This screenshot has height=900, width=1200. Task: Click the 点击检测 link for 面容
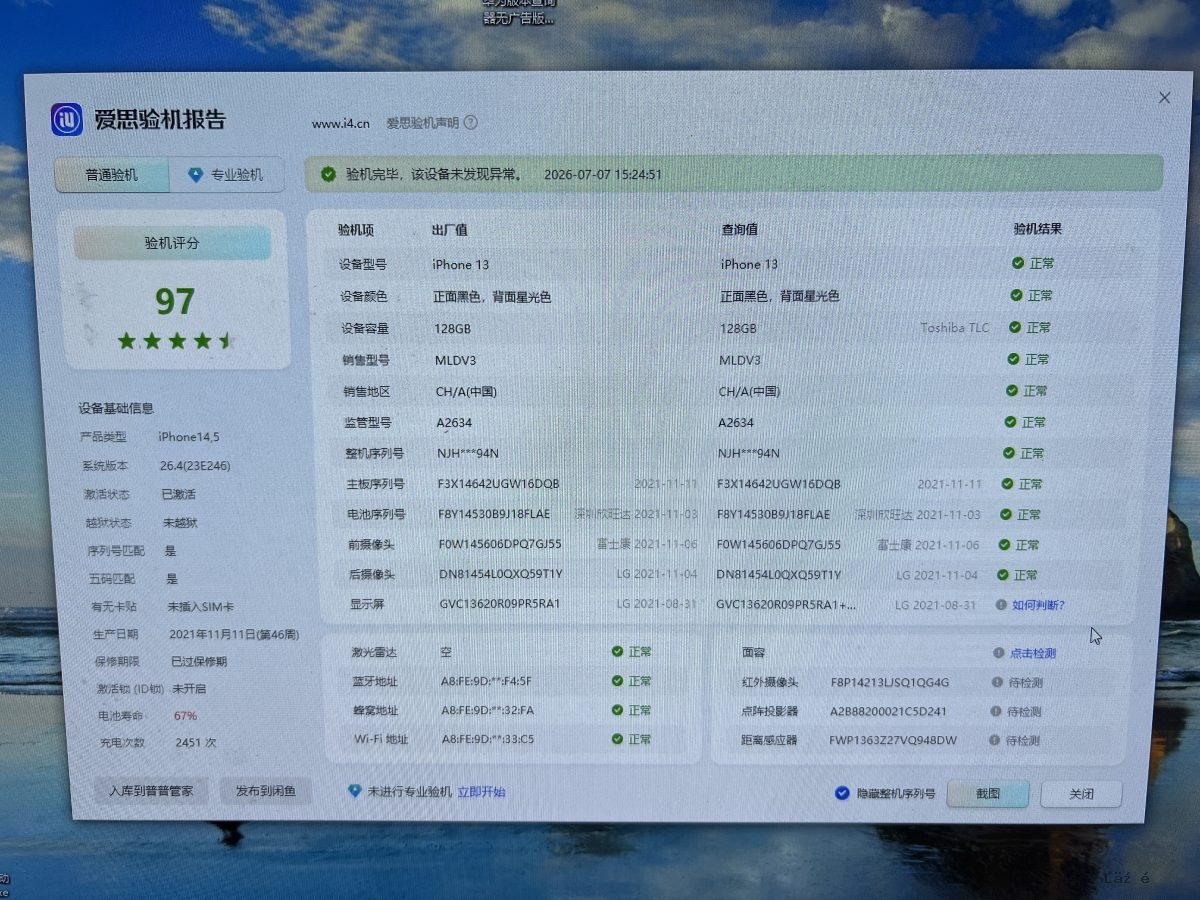[x=1032, y=653]
